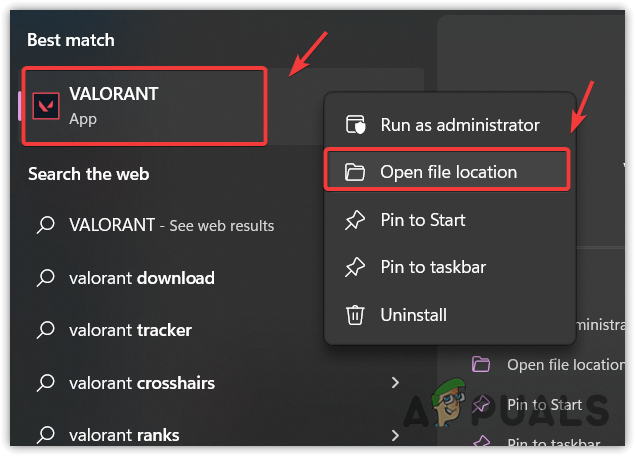Click search icon beside VALORANT See web results
Screen dimensions: 635x456
pos(46,225)
